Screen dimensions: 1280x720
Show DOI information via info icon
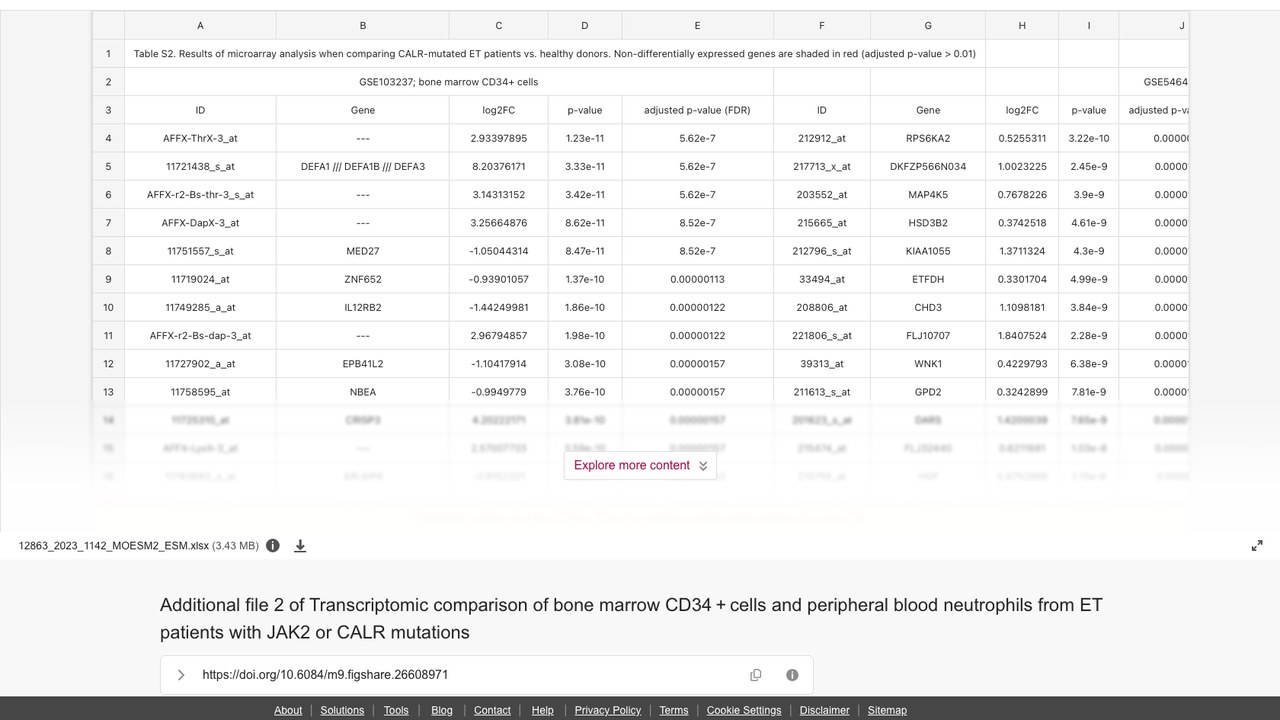pos(792,675)
